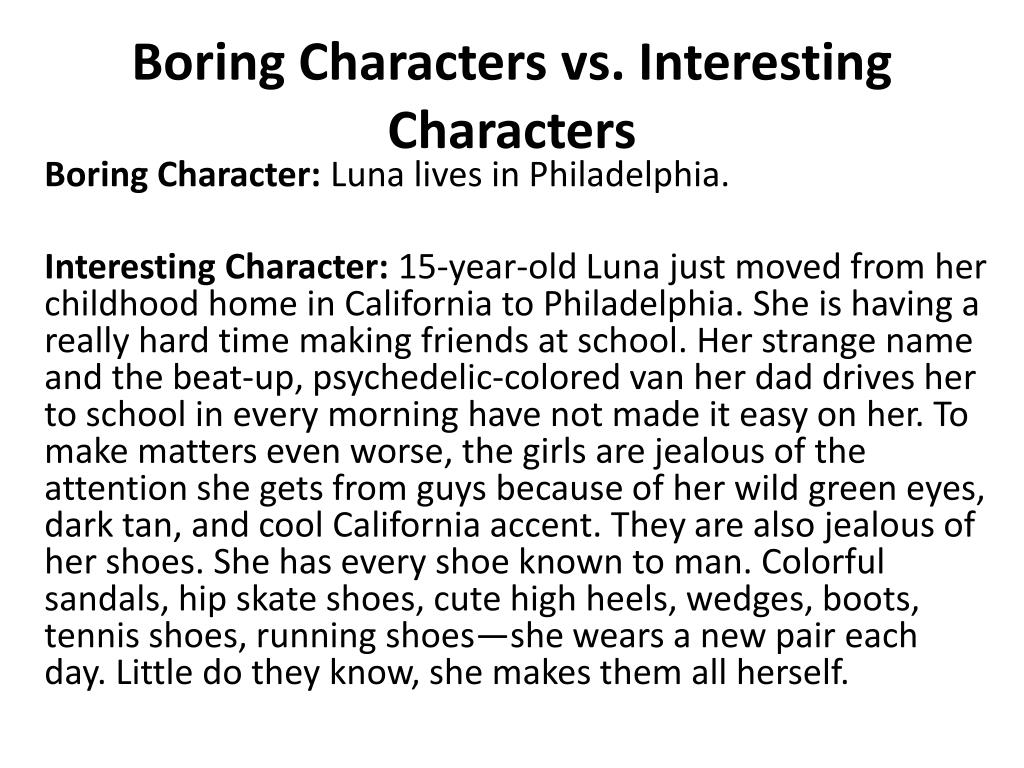1024x768 pixels.
Task: Click final sentence 'she makes them all herself'
Action: 638,673
